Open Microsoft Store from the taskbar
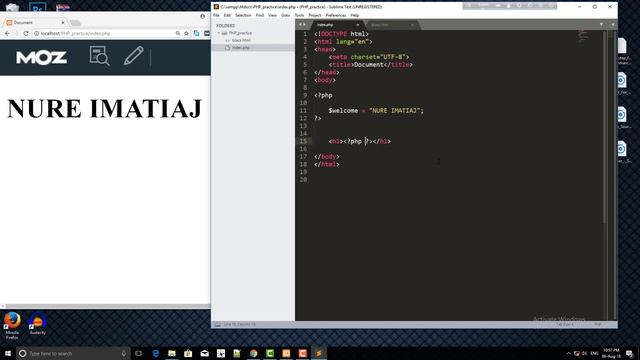 tap(188, 353)
